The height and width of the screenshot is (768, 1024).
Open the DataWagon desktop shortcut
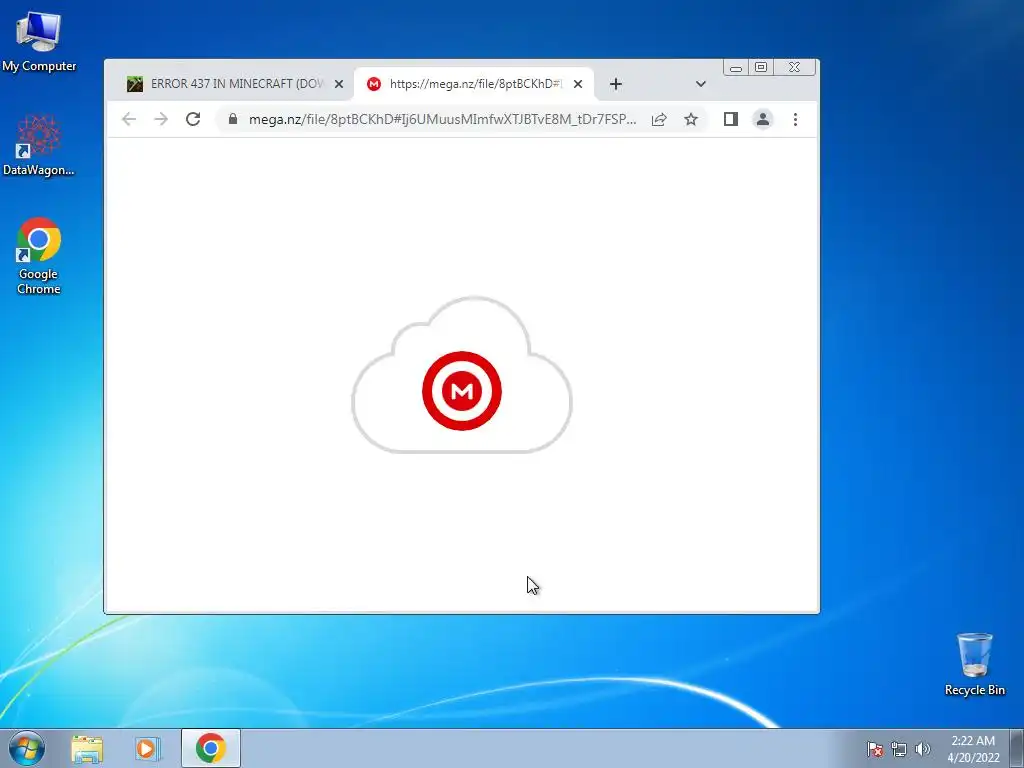[39, 145]
